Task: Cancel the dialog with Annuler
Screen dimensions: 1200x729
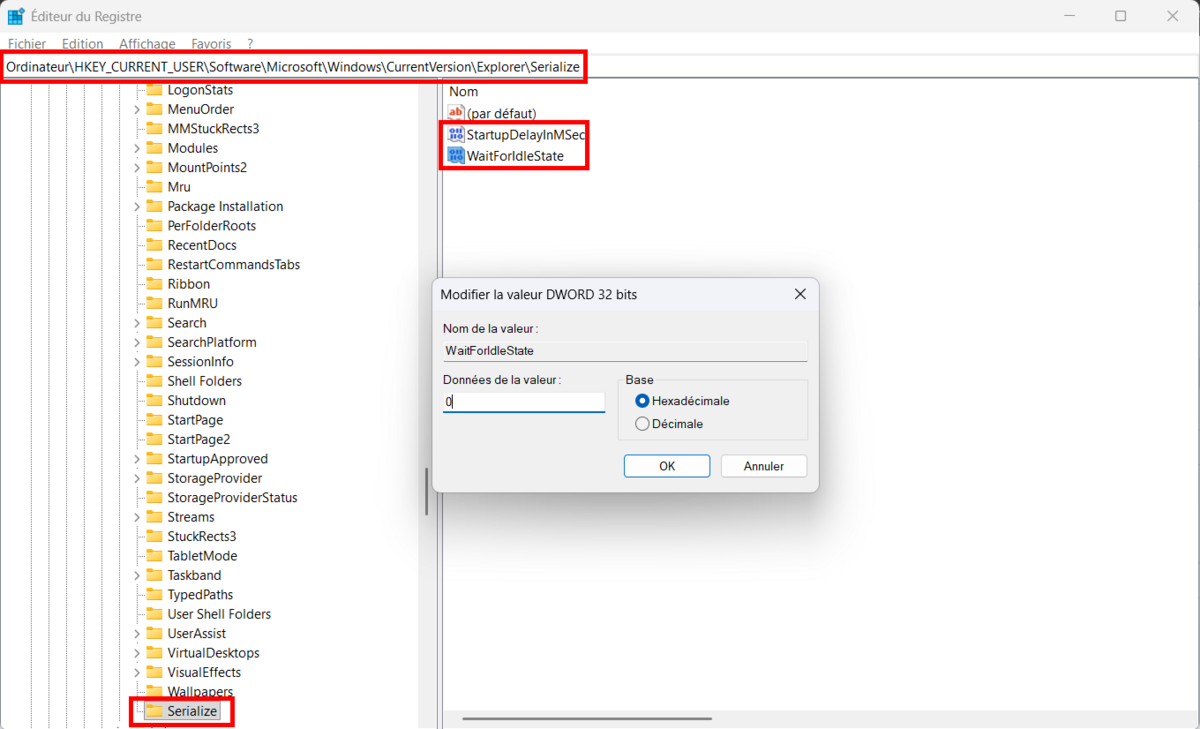Action: [x=764, y=466]
